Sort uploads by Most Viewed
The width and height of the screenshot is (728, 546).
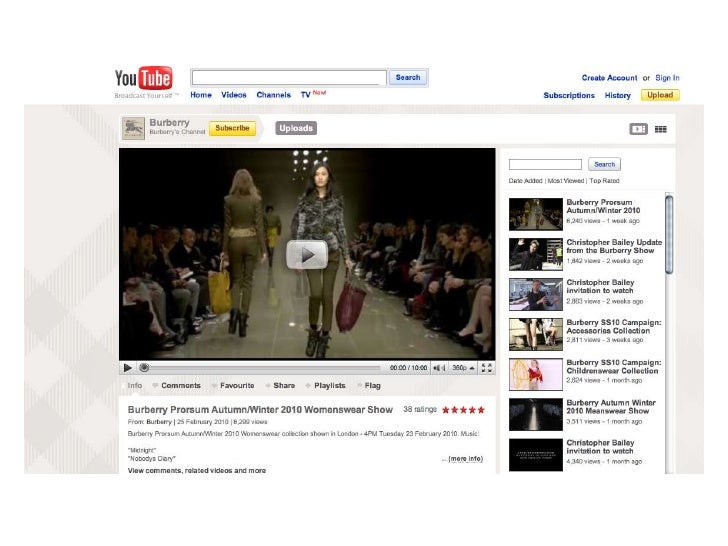566,181
